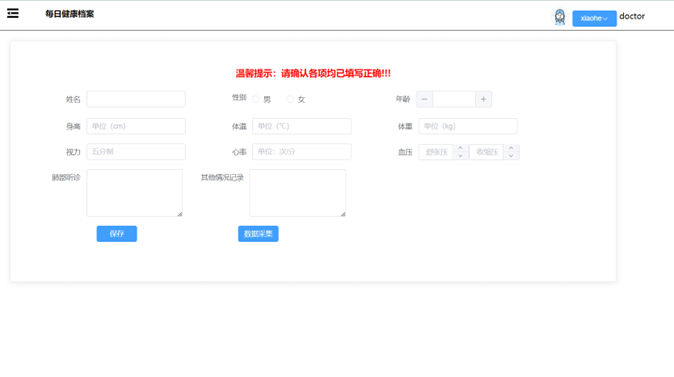Click the doctor avatar image
This screenshot has width=674, height=377.
[x=560, y=17]
